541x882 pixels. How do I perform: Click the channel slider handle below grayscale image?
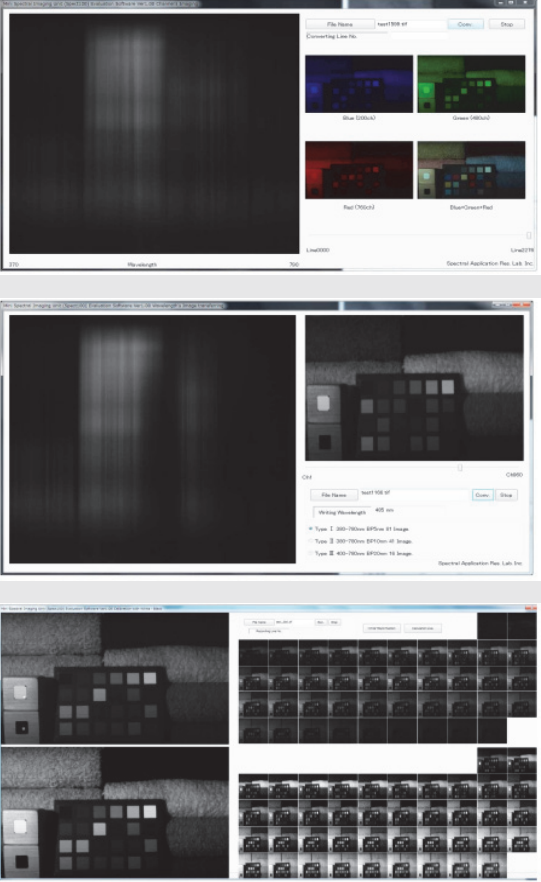coord(460,467)
